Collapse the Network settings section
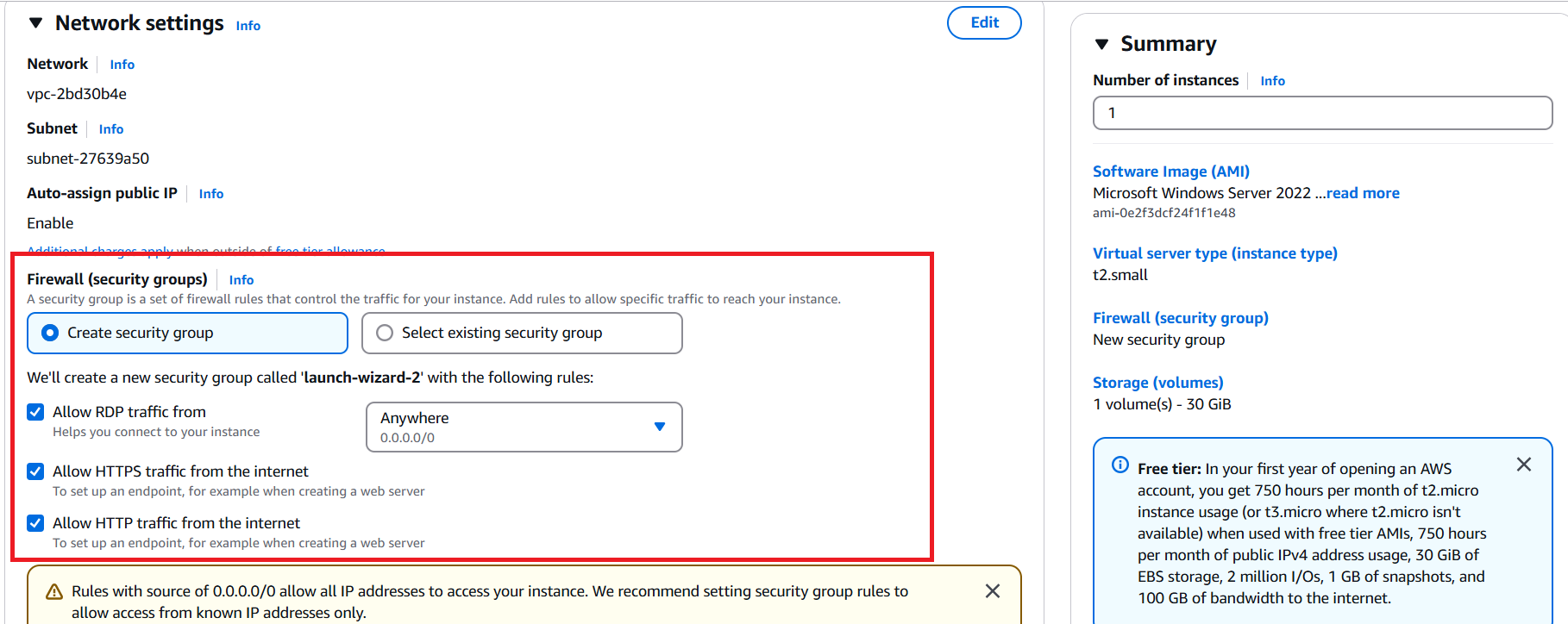The width and height of the screenshot is (1568, 624). 36,23
